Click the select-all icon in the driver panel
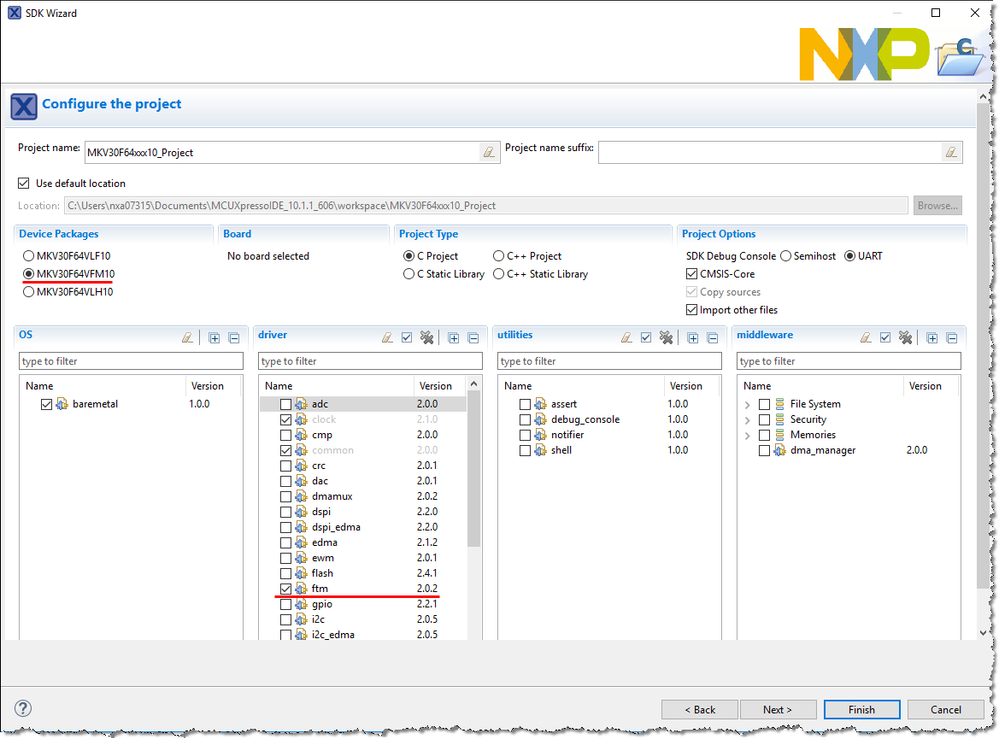This screenshot has width=999, height=738. [x=406, y=338]
